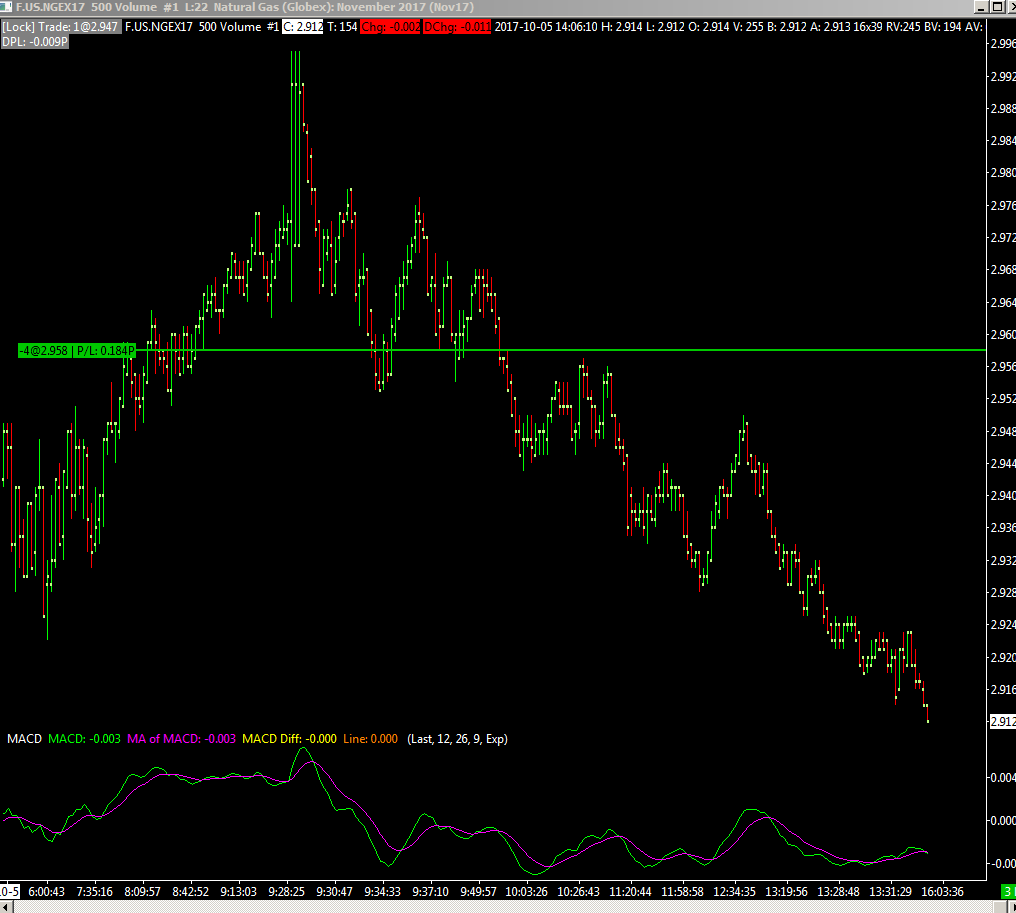
Task: Click the 8:09:57 time axis label
Action: [x=143, y=892]
